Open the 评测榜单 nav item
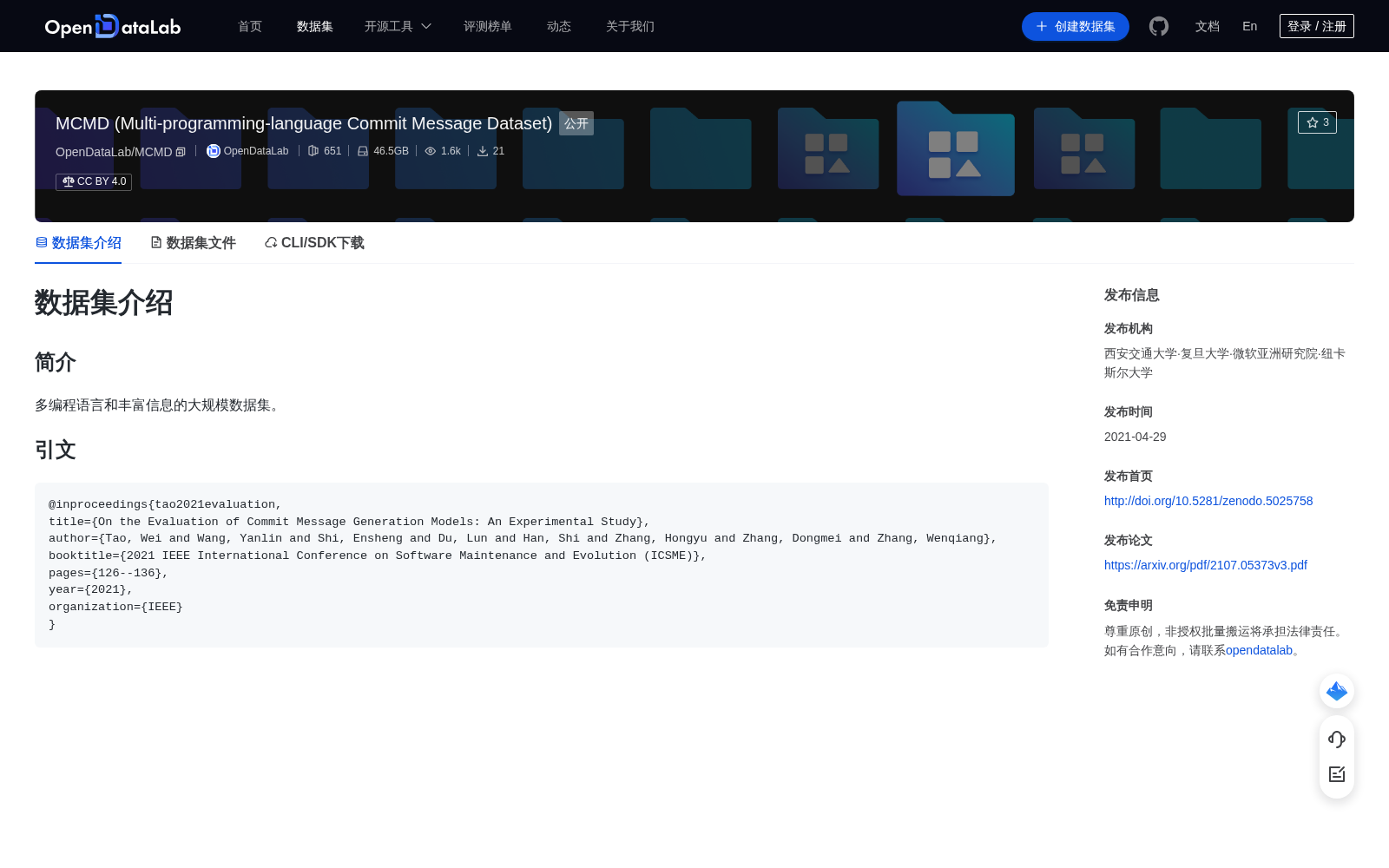The height and width of the screenshot is (868, 1389). click(x=487, y=26)
